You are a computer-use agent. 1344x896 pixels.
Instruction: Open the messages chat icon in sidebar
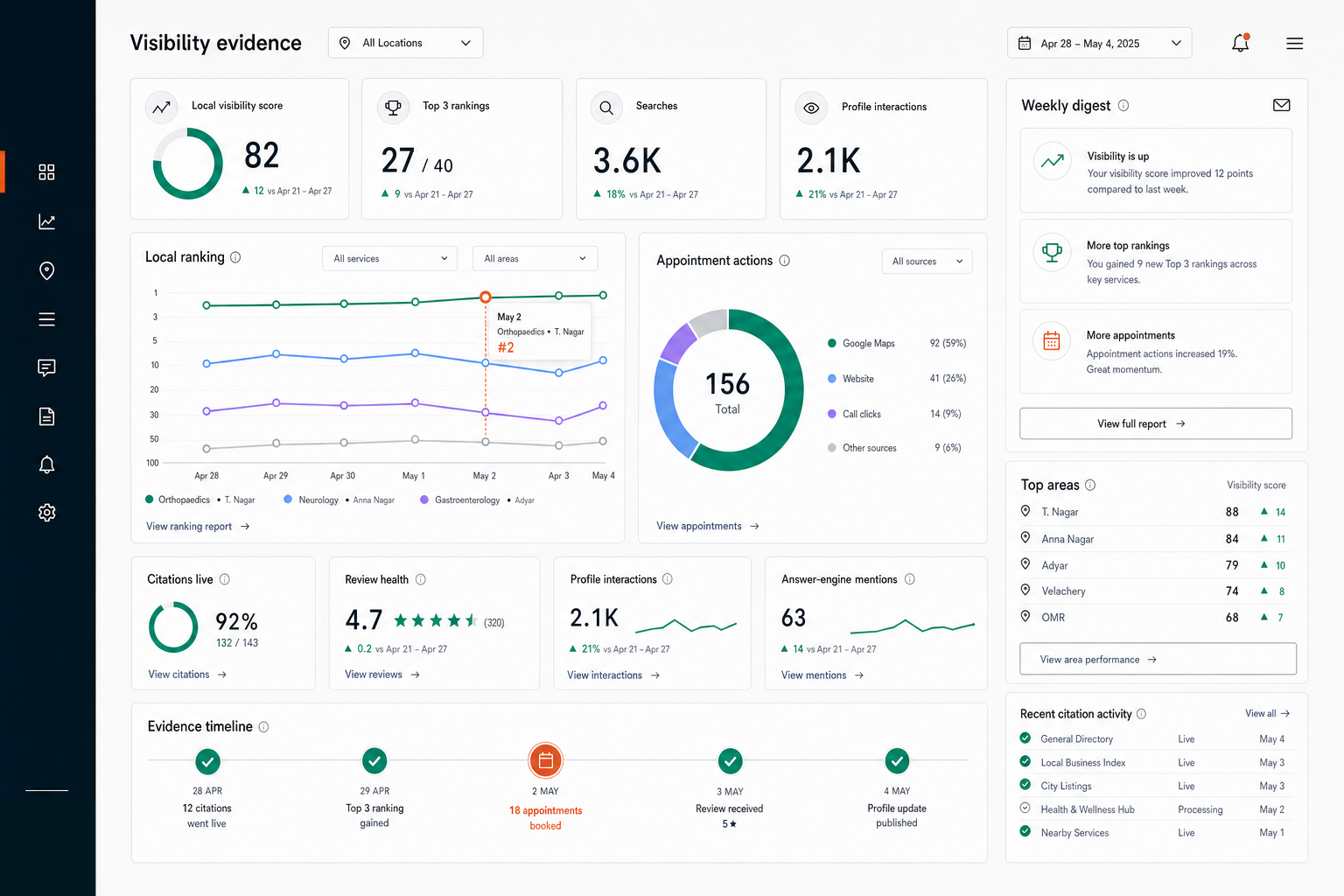47,367
